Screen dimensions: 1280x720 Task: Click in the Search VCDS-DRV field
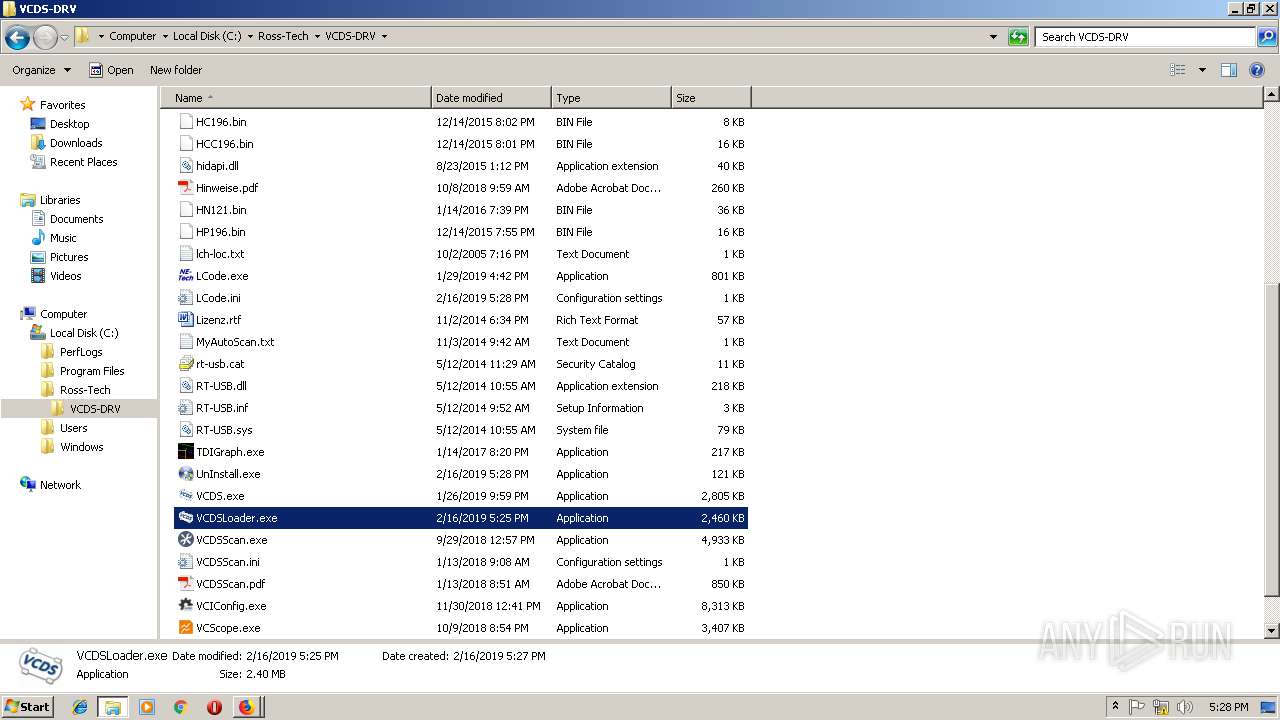tap(1146, 37)
